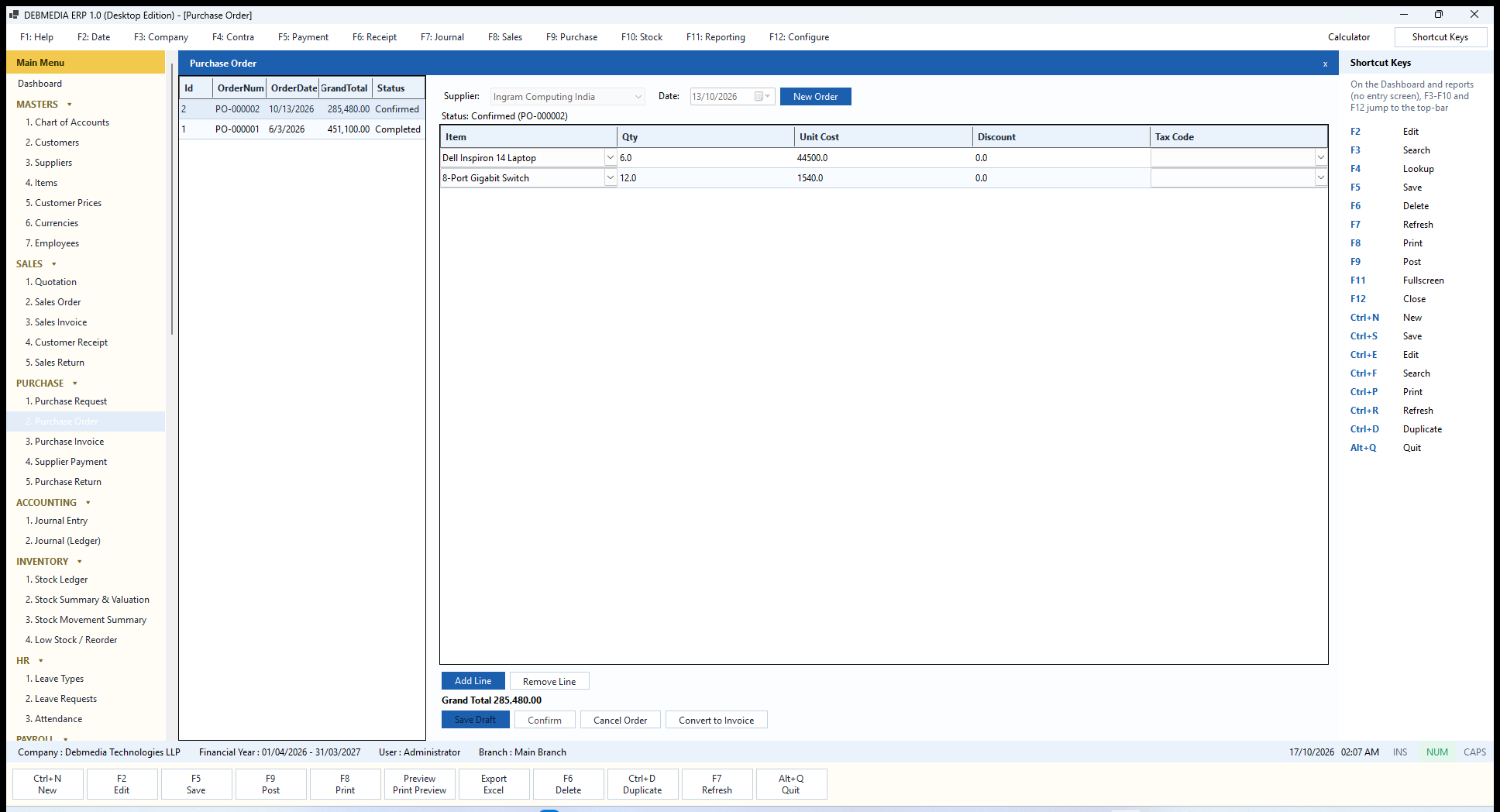Select order PO-000001 row

point(302,129)
